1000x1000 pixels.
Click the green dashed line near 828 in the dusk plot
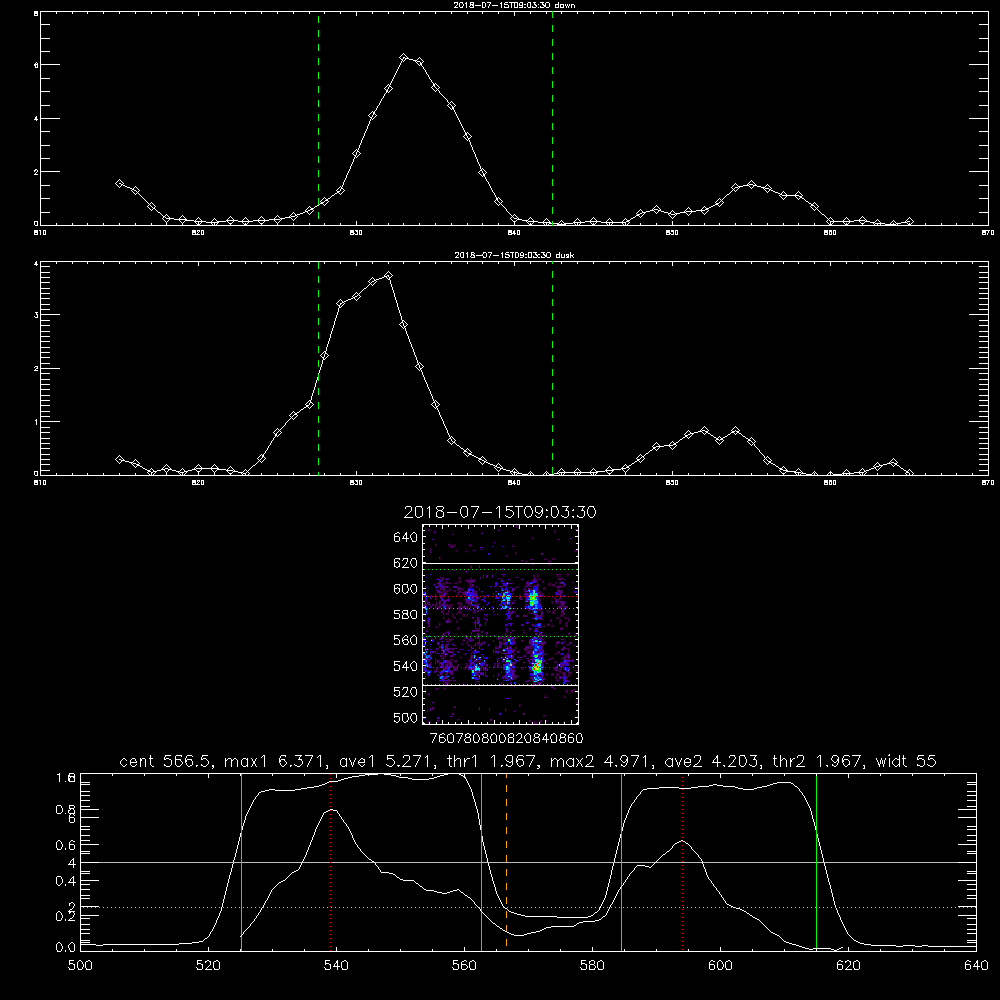(318, 368)
